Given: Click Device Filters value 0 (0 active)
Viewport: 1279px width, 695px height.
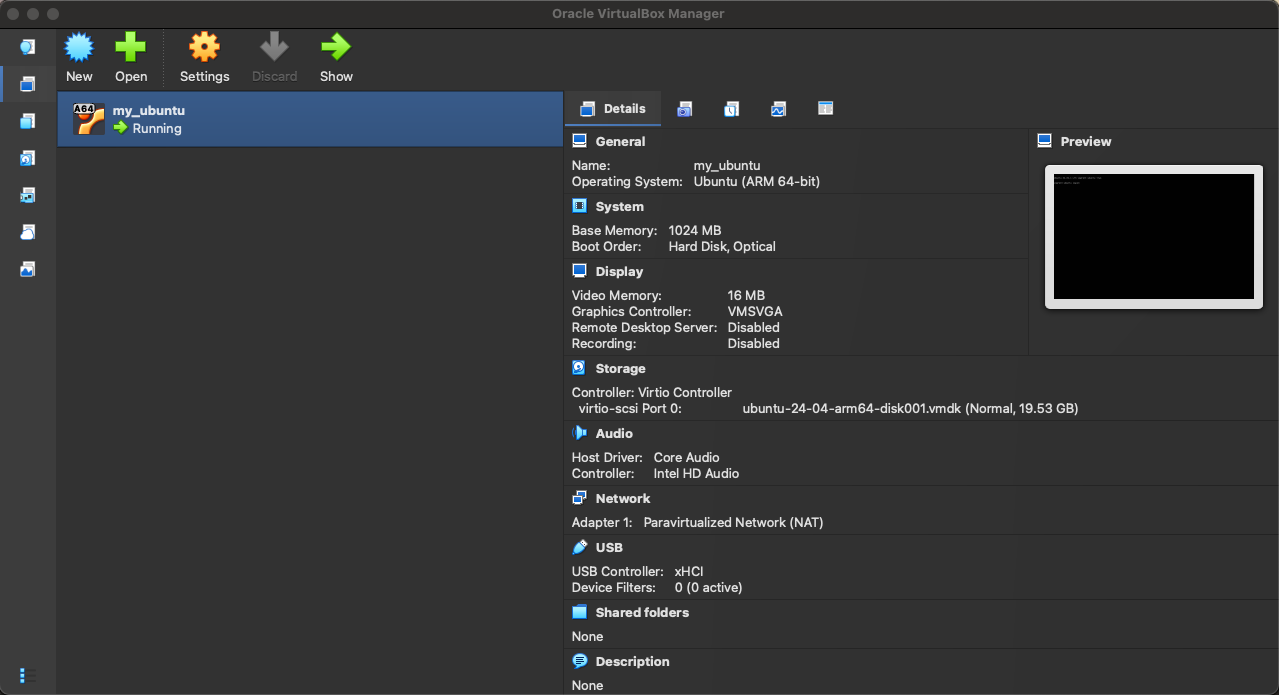Looking at the screenshot, I should pos(709,588).
